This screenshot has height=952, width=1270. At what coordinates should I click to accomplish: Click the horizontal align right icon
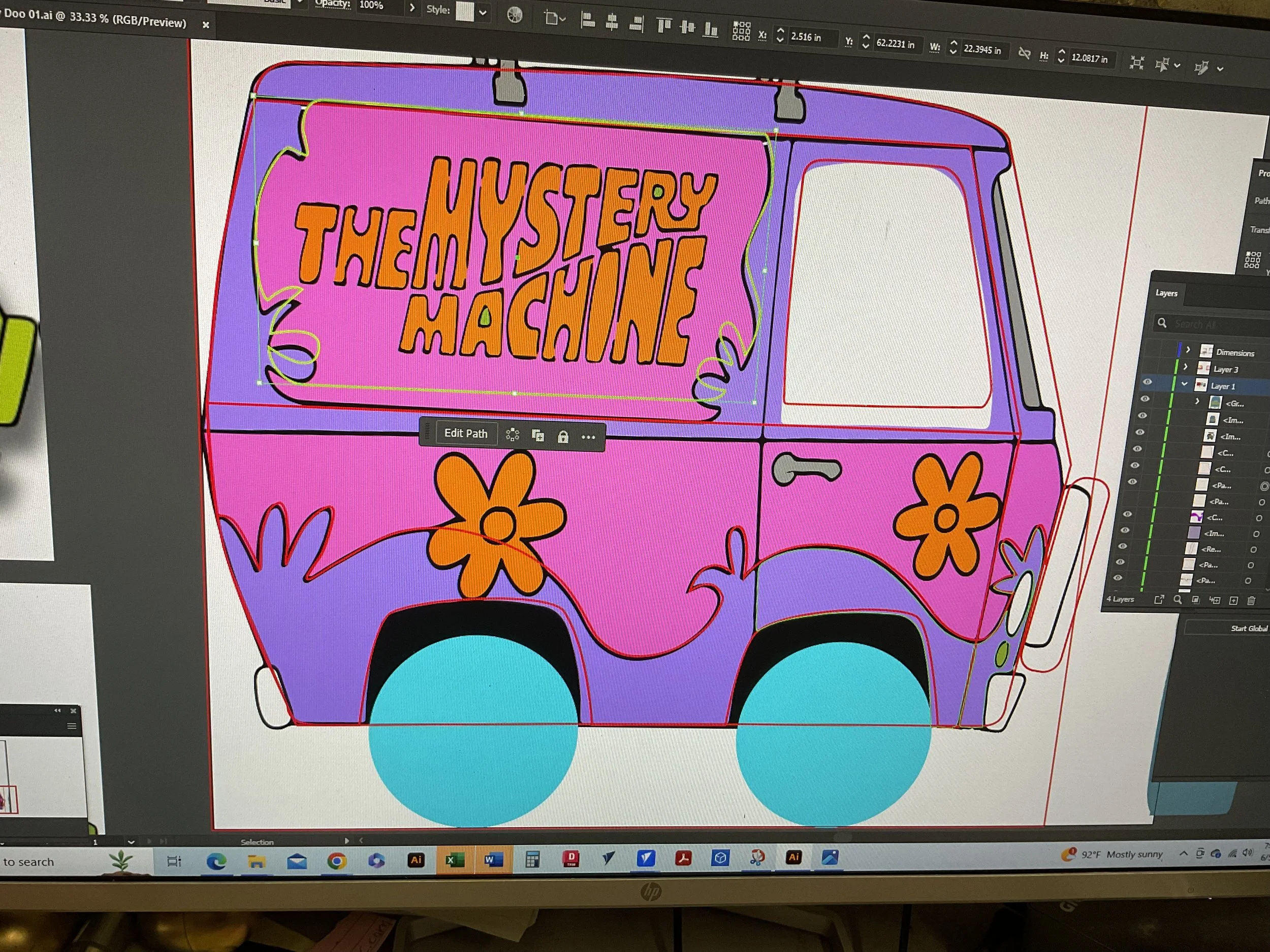(x=636, y=23)
